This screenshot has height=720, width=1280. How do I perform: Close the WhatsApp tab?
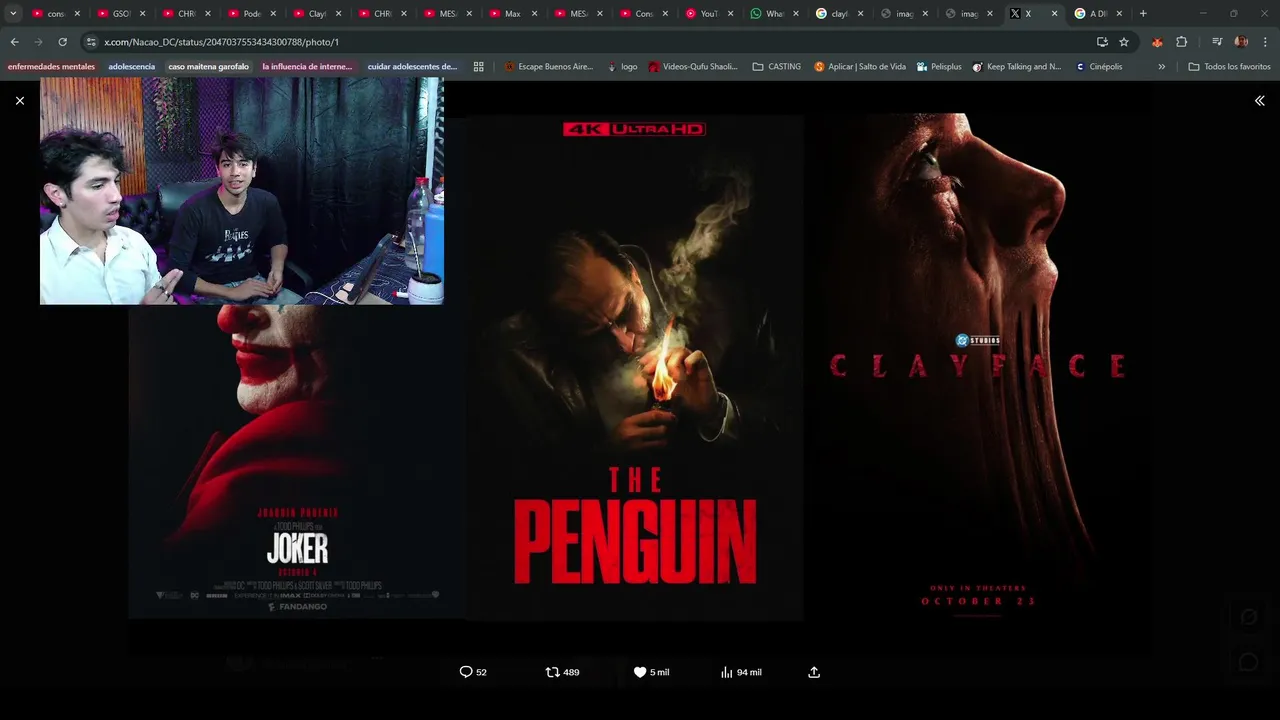coord(794,14)
